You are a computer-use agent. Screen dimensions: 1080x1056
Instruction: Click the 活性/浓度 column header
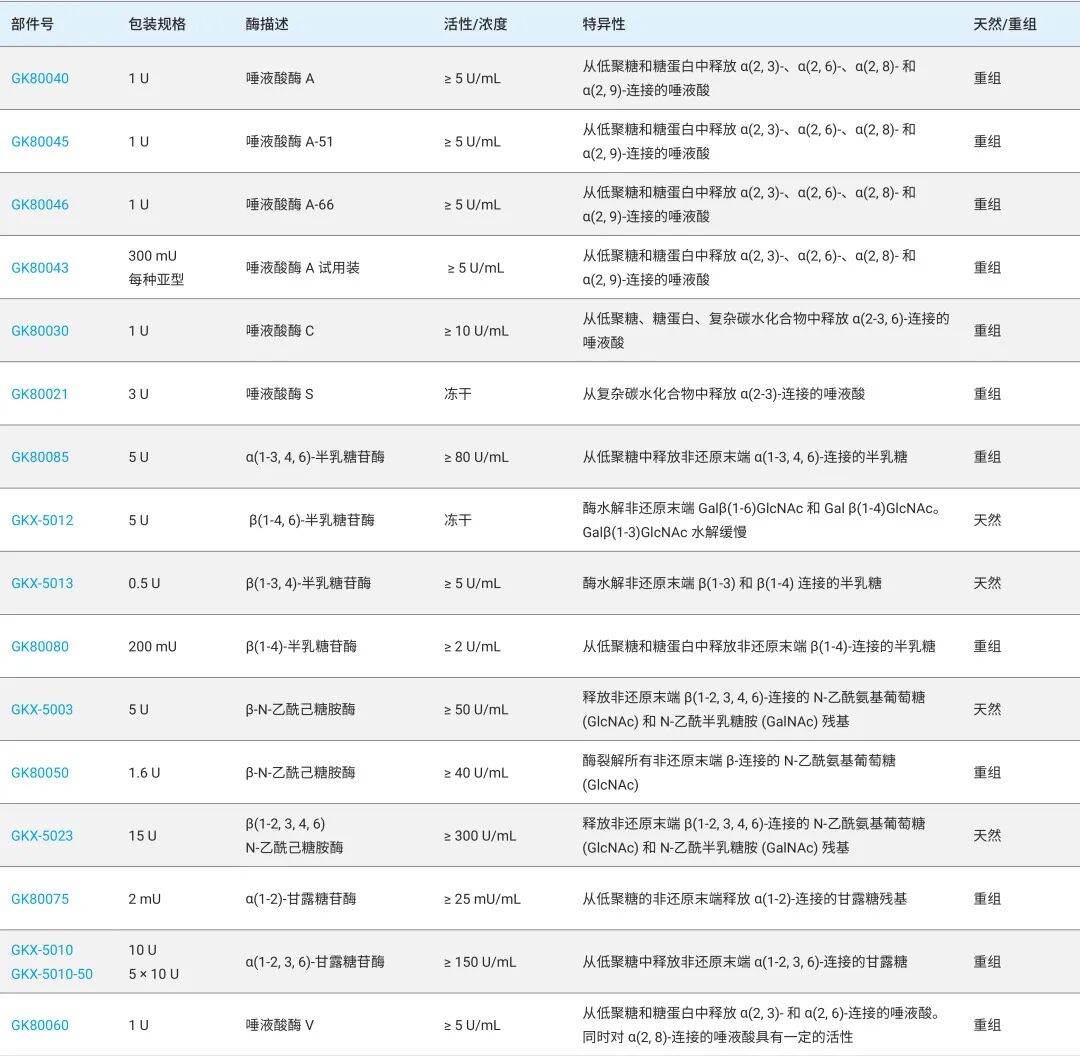click(475, 24)
